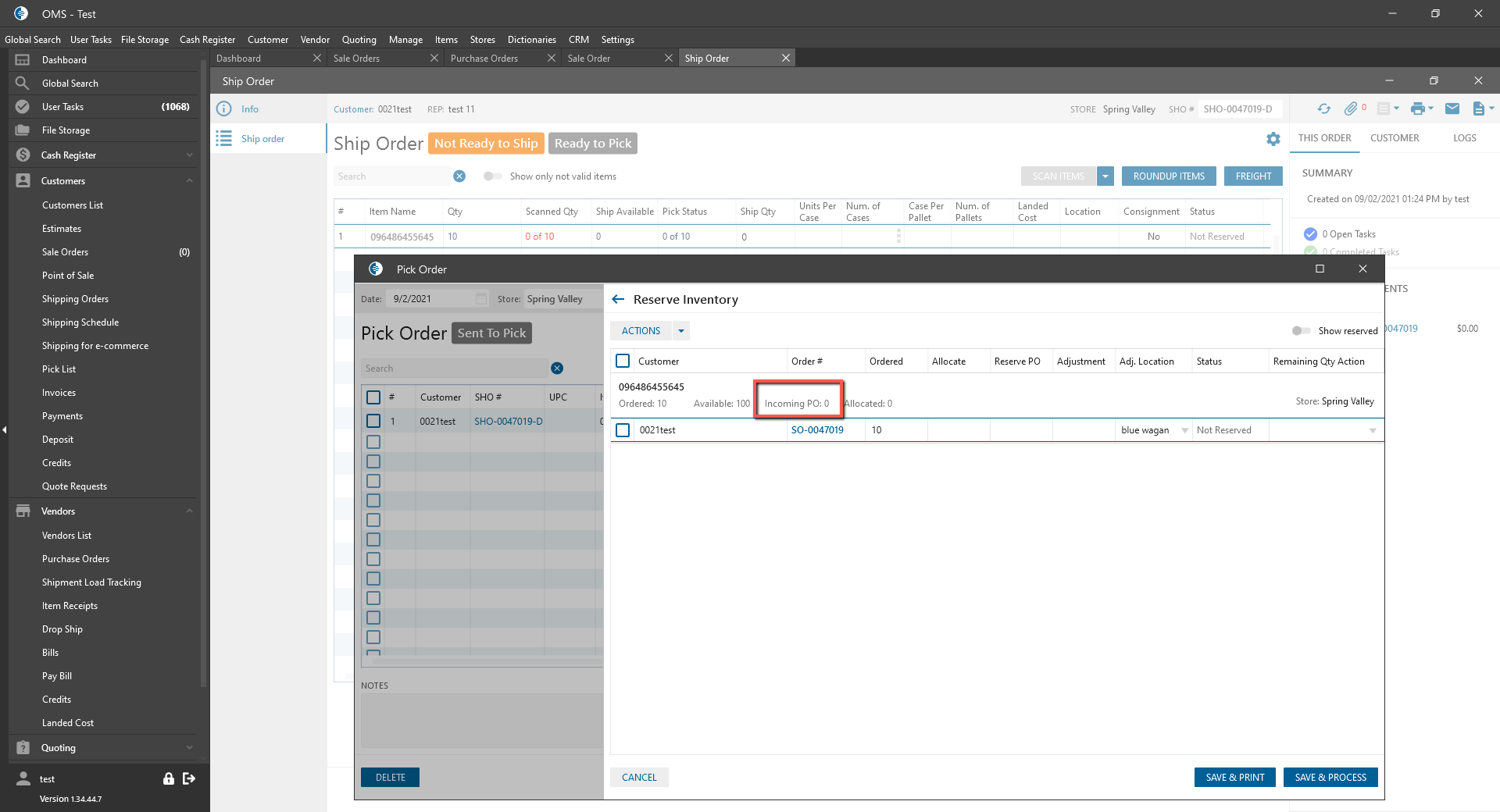Image resolution: width=1500 pixels, height=812 pixels.
Task: Clear the Ship Order search field
Action: click(x=459, y=176)
